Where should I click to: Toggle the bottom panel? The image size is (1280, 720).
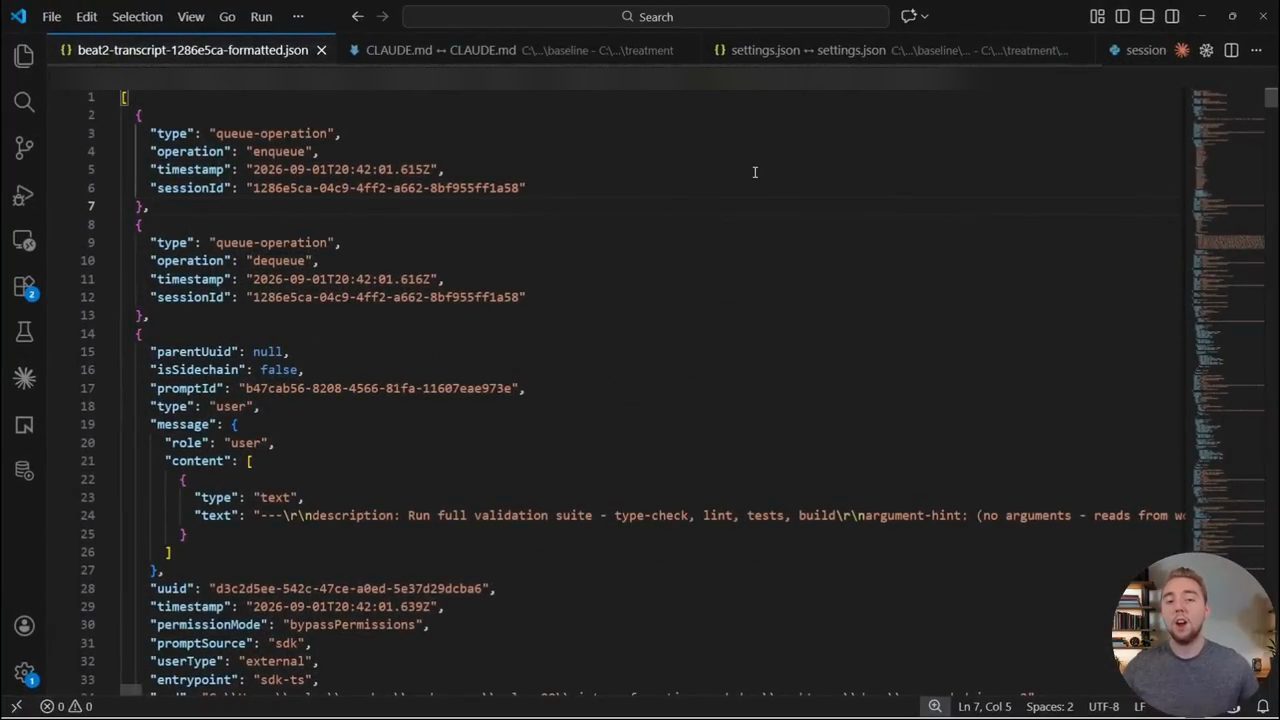coord(1147,16)
